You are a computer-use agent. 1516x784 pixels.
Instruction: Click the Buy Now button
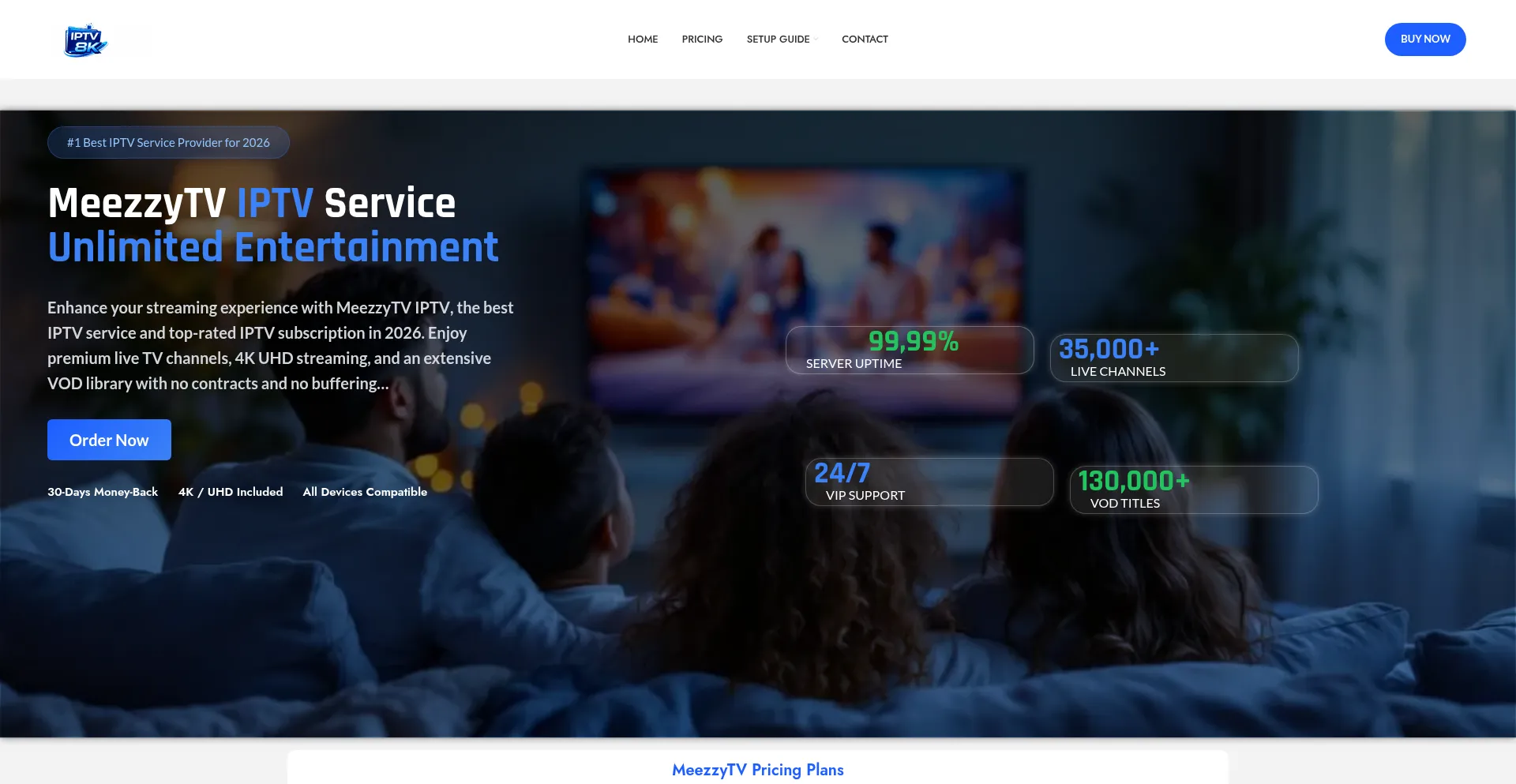point(1425,39)
